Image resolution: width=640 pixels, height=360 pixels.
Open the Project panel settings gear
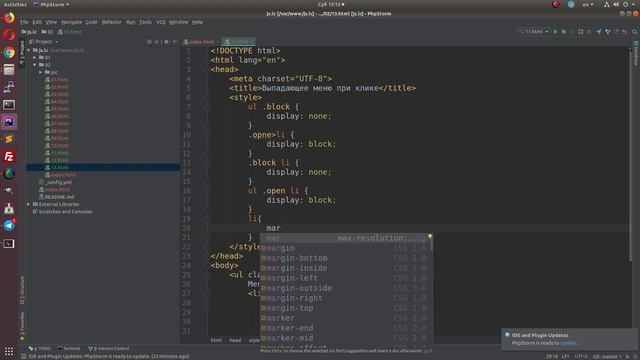tap(167, 42)
